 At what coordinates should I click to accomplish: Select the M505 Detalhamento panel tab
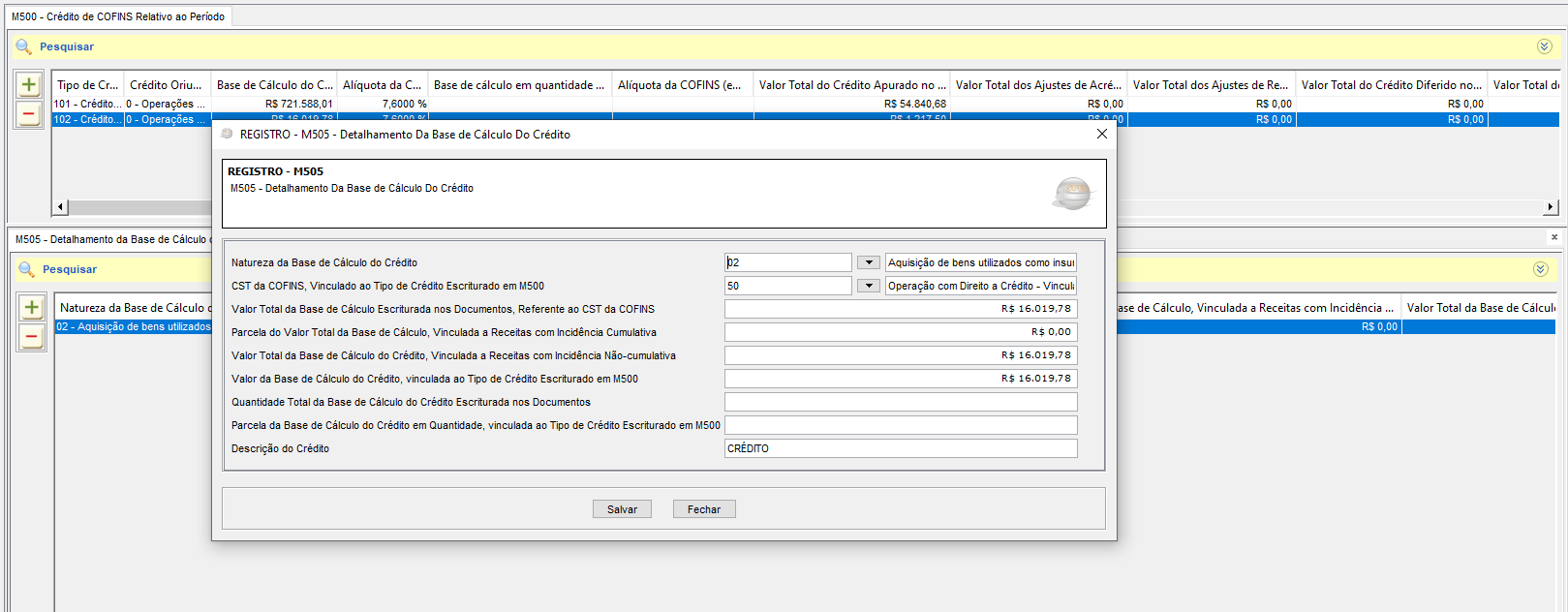pyautogui.click(x=110, y=239)
